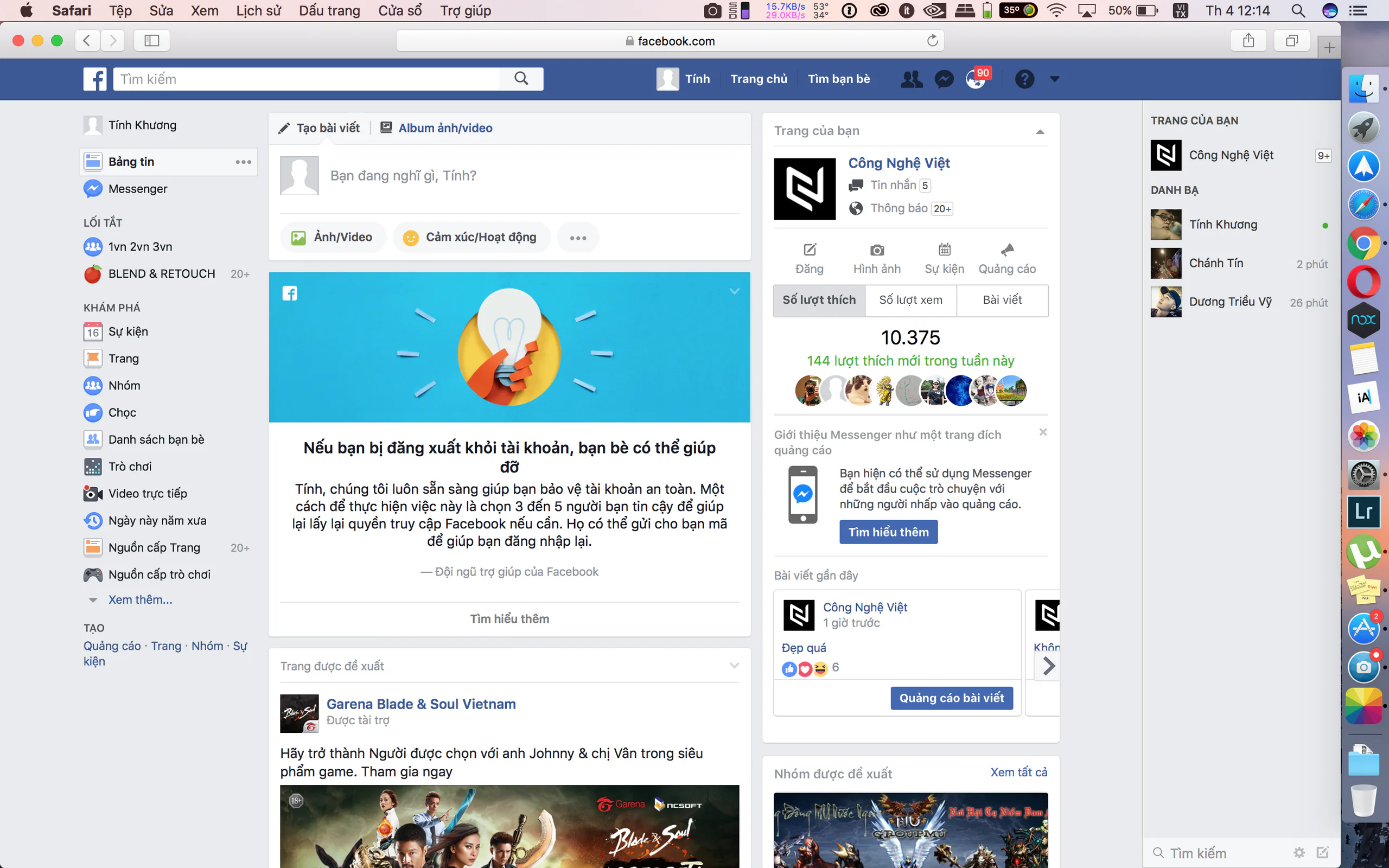Click Safari share icon in toolbar
The height and width of the screenshot is (868, 1389).
pyautogui.click(x=1248, y=41)
